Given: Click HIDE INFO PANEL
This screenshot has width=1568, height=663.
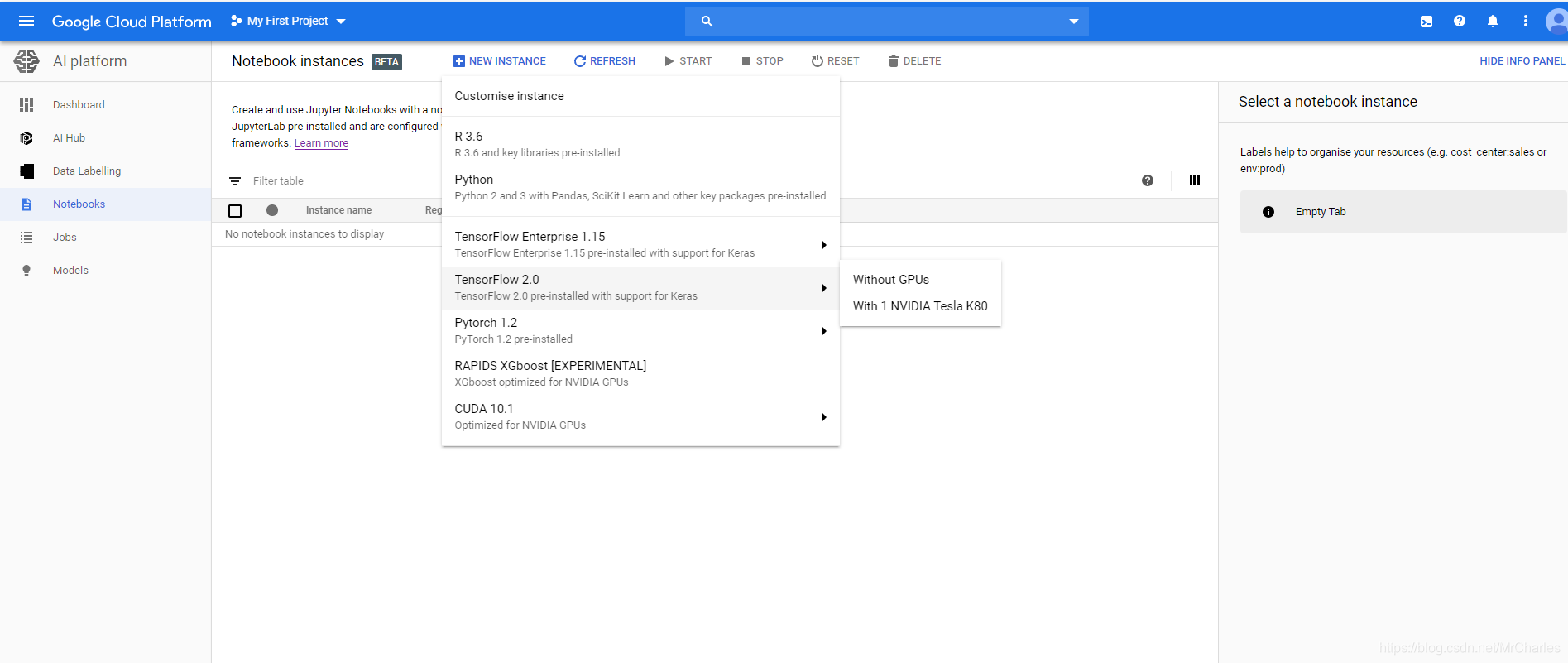Looking at the screenshot, I should pos(1522,61).
